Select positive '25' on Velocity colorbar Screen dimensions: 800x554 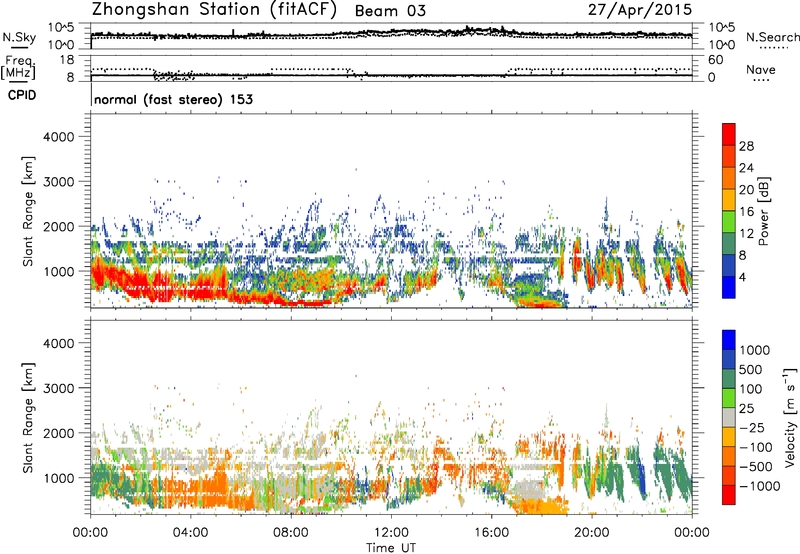(747, 408)
